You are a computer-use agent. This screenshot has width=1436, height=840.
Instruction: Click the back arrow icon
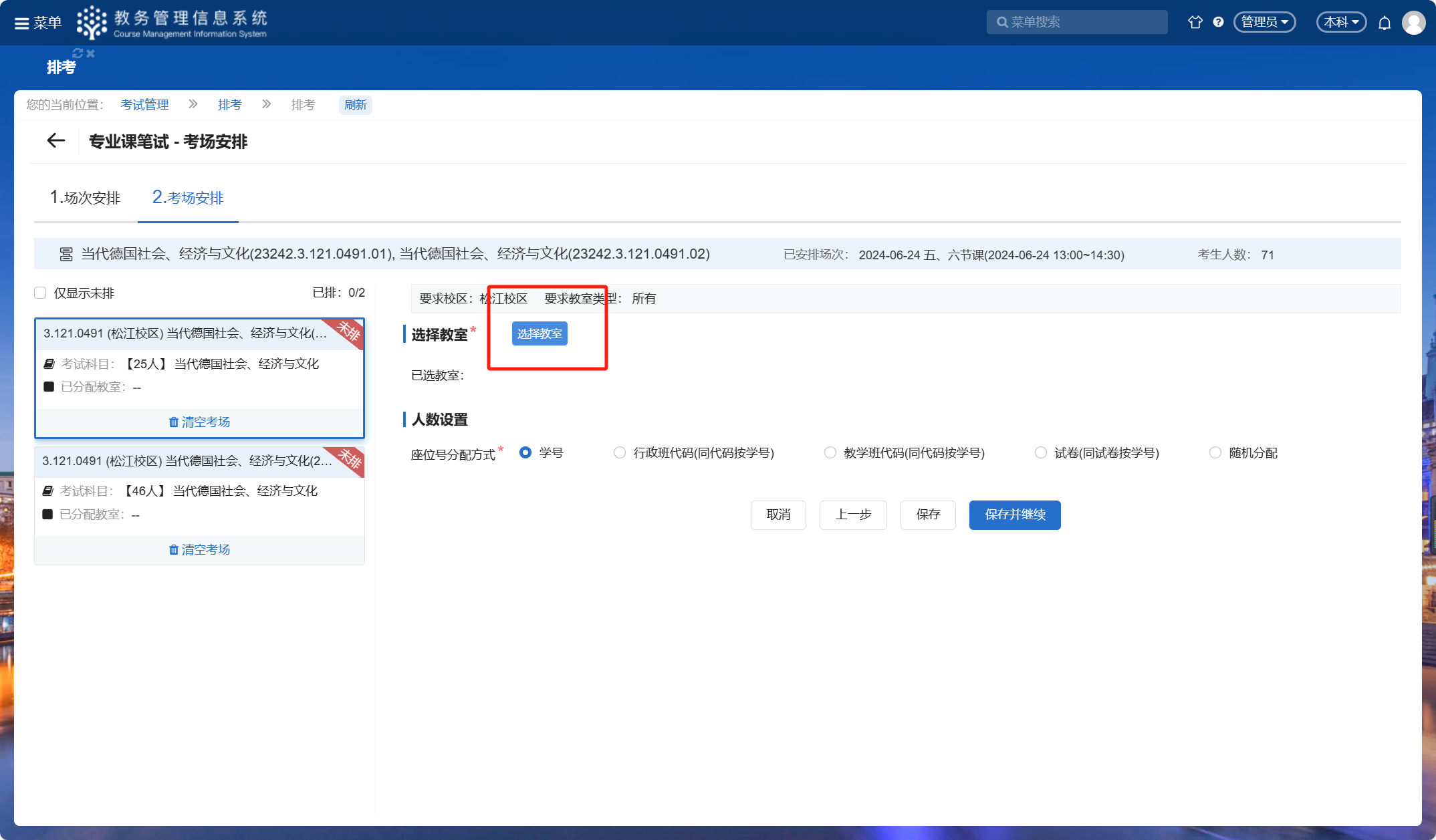[56, 141]
